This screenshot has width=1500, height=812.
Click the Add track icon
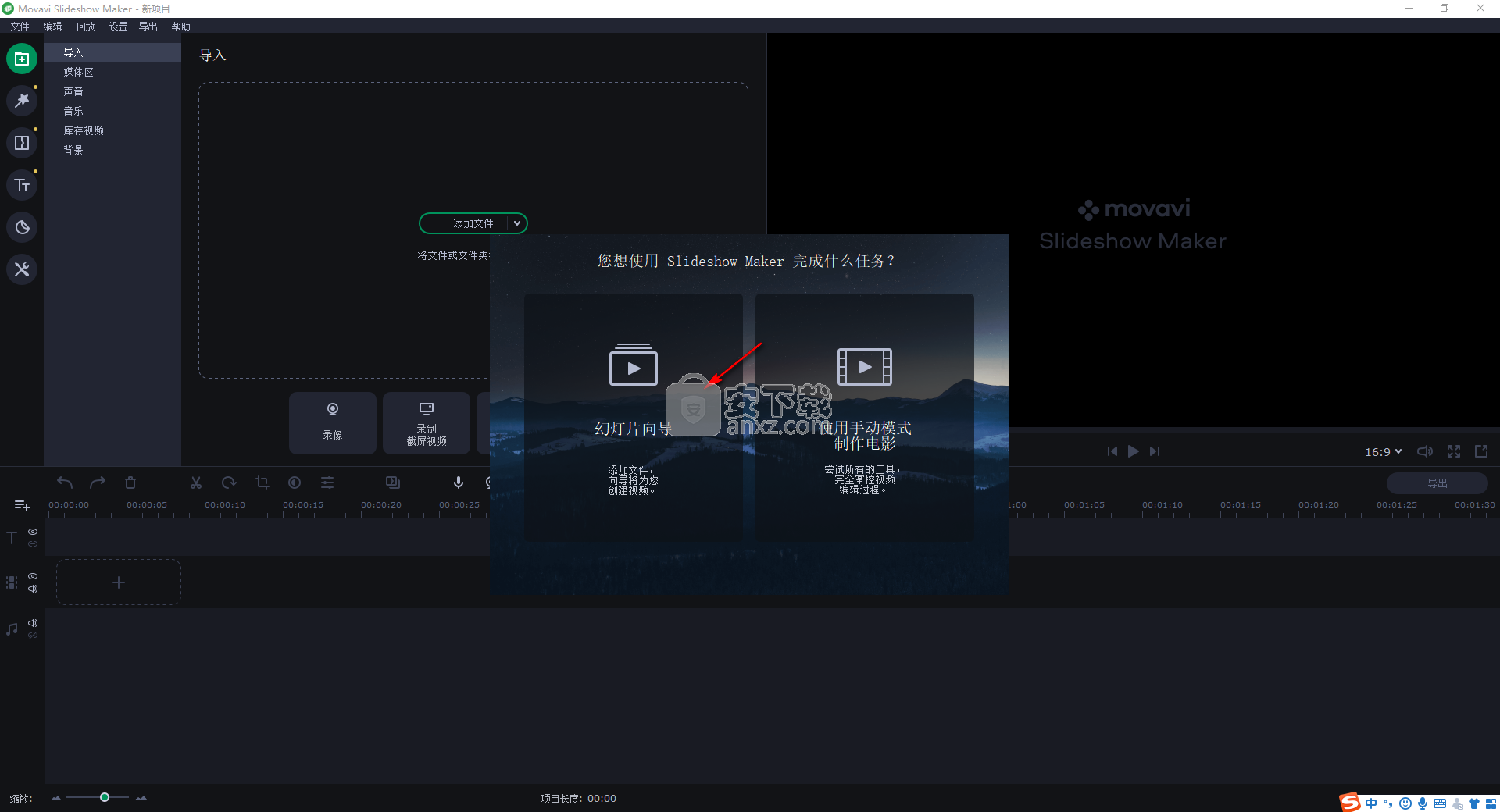pos(23,506)
